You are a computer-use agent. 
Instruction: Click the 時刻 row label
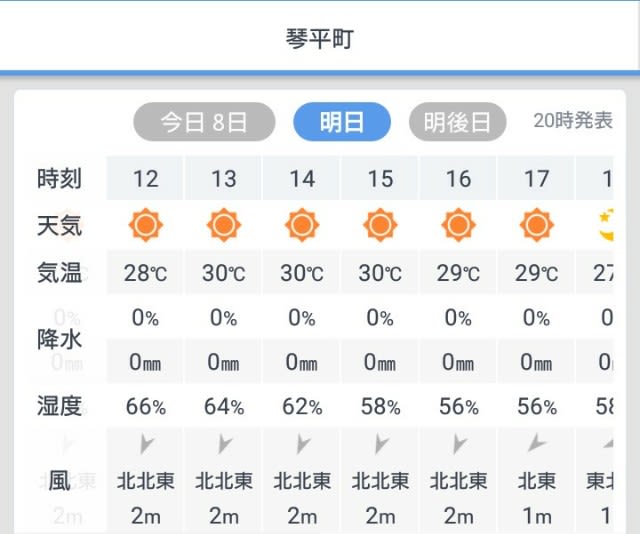click(60, 178)
